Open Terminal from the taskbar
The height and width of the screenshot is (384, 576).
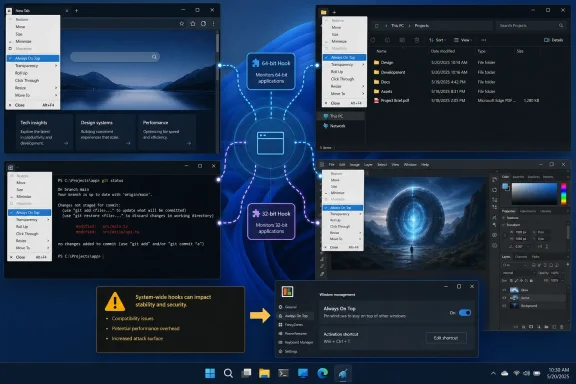tap(283, 373)
